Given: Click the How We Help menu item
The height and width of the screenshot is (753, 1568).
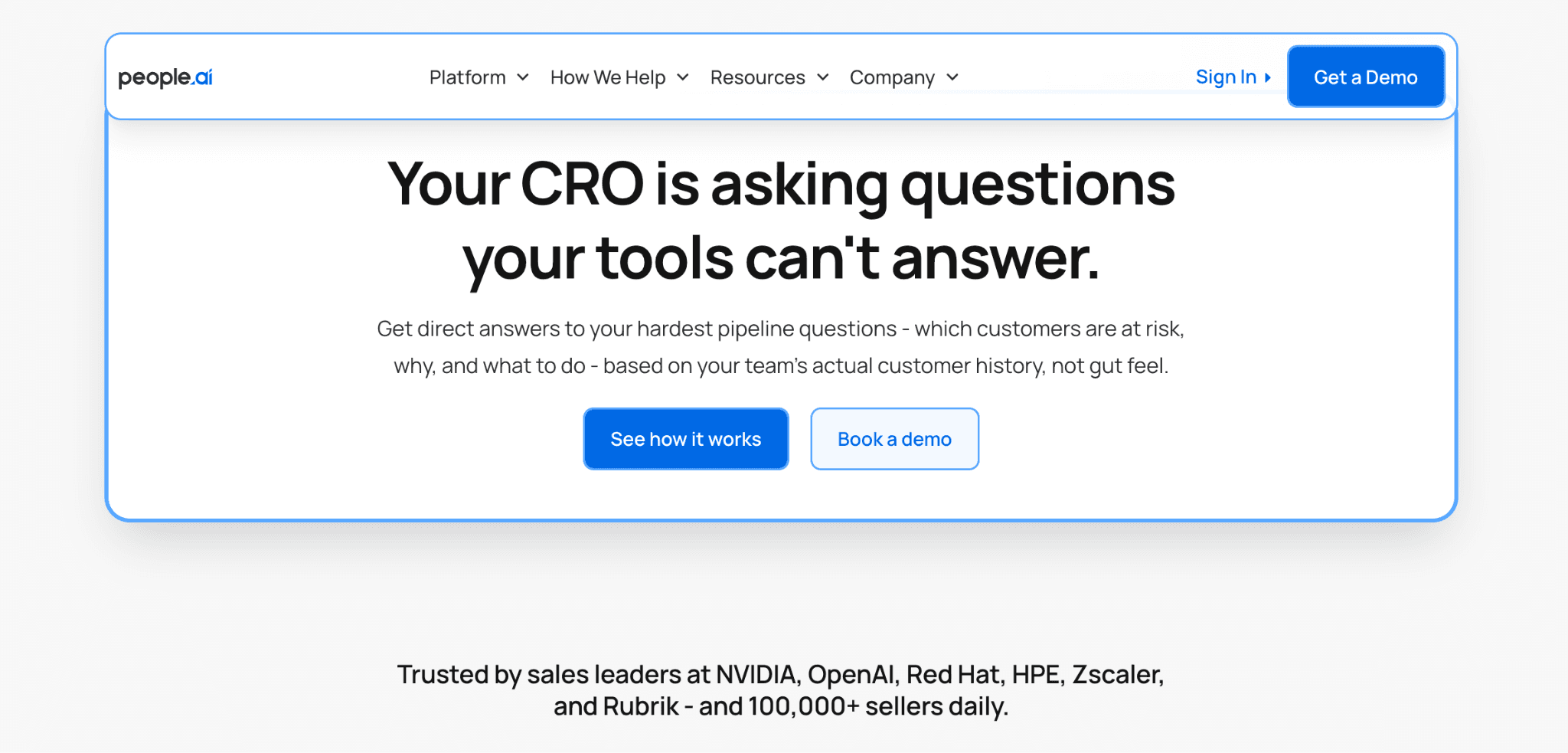Looking at the screenshot, I should [x=607, y=77].
